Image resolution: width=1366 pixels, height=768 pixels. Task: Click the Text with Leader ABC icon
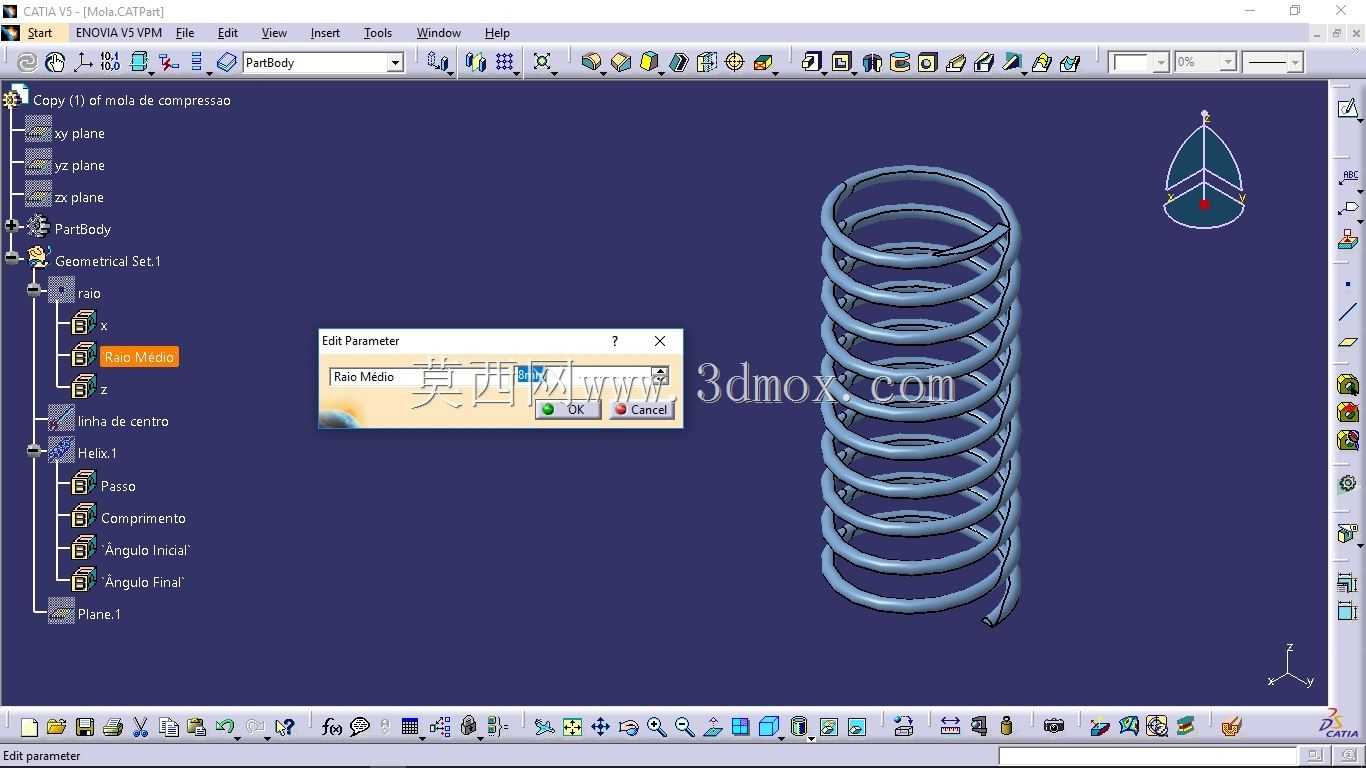point(1349,178)
